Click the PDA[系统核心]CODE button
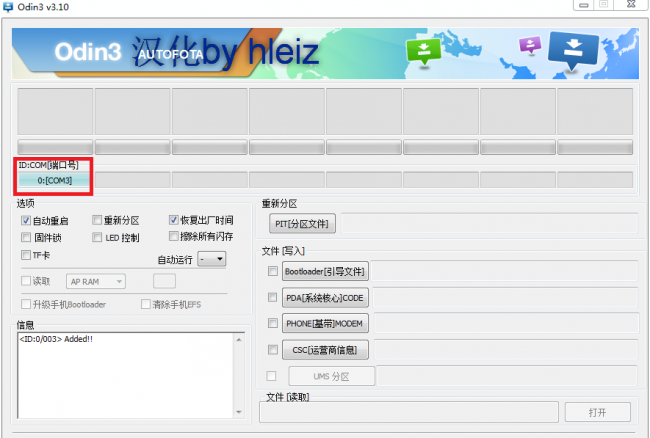This screenshot has height=438, width=650. (325, 298)
